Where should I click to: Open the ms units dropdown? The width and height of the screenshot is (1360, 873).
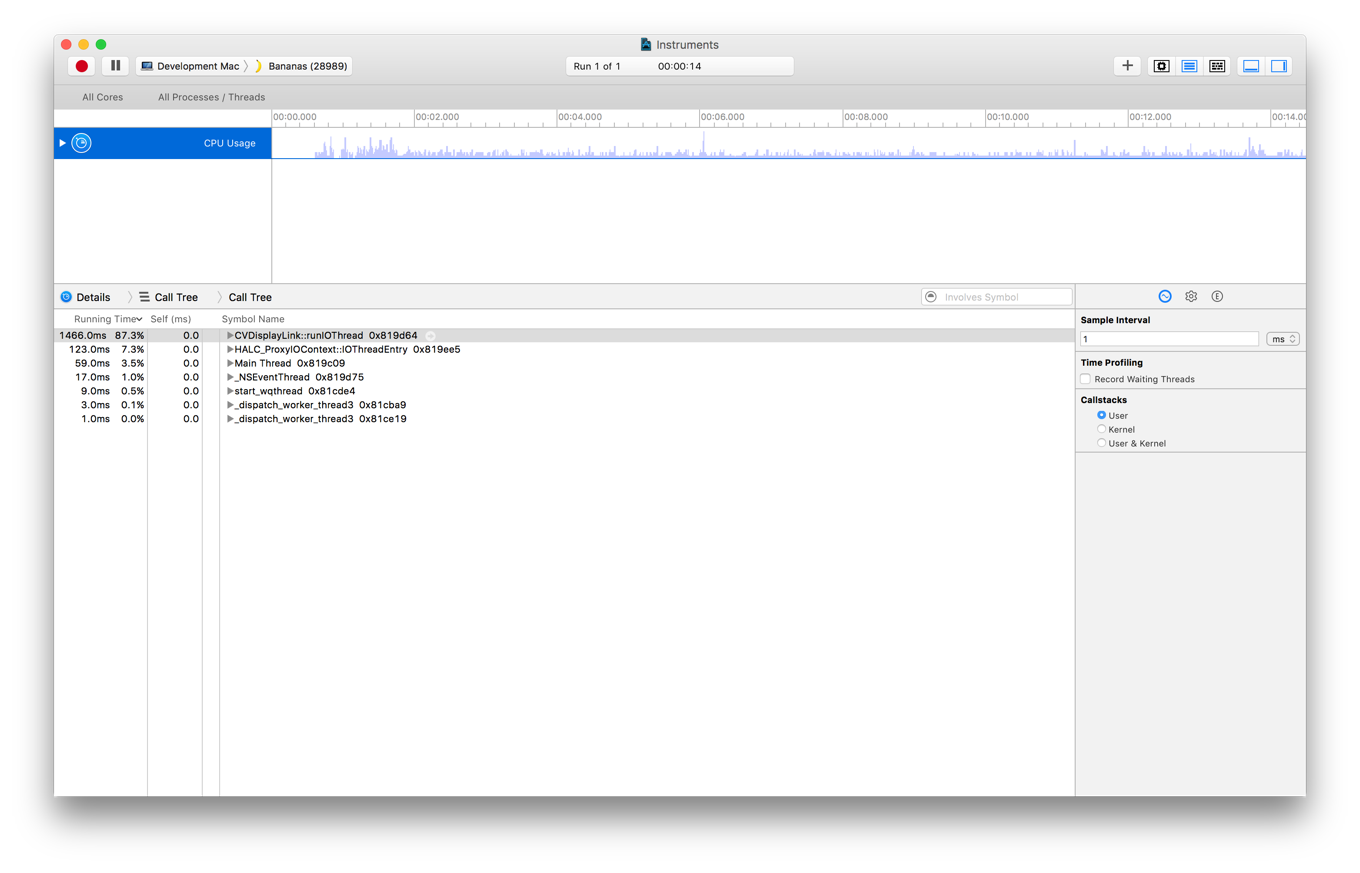pos(1283,338)
